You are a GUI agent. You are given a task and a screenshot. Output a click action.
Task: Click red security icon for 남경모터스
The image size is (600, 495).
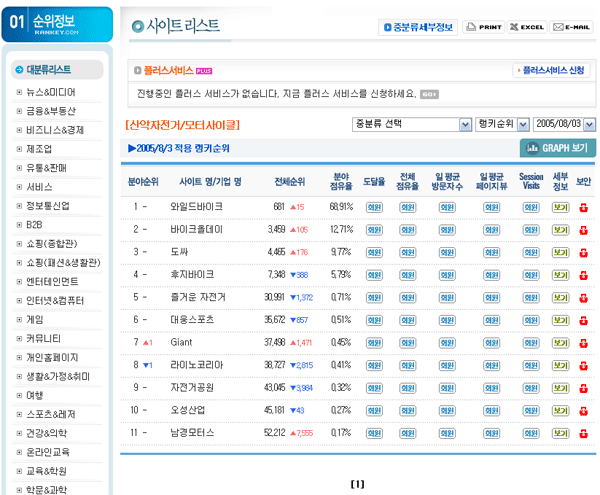pyautogui.click(x=583, y=433)
